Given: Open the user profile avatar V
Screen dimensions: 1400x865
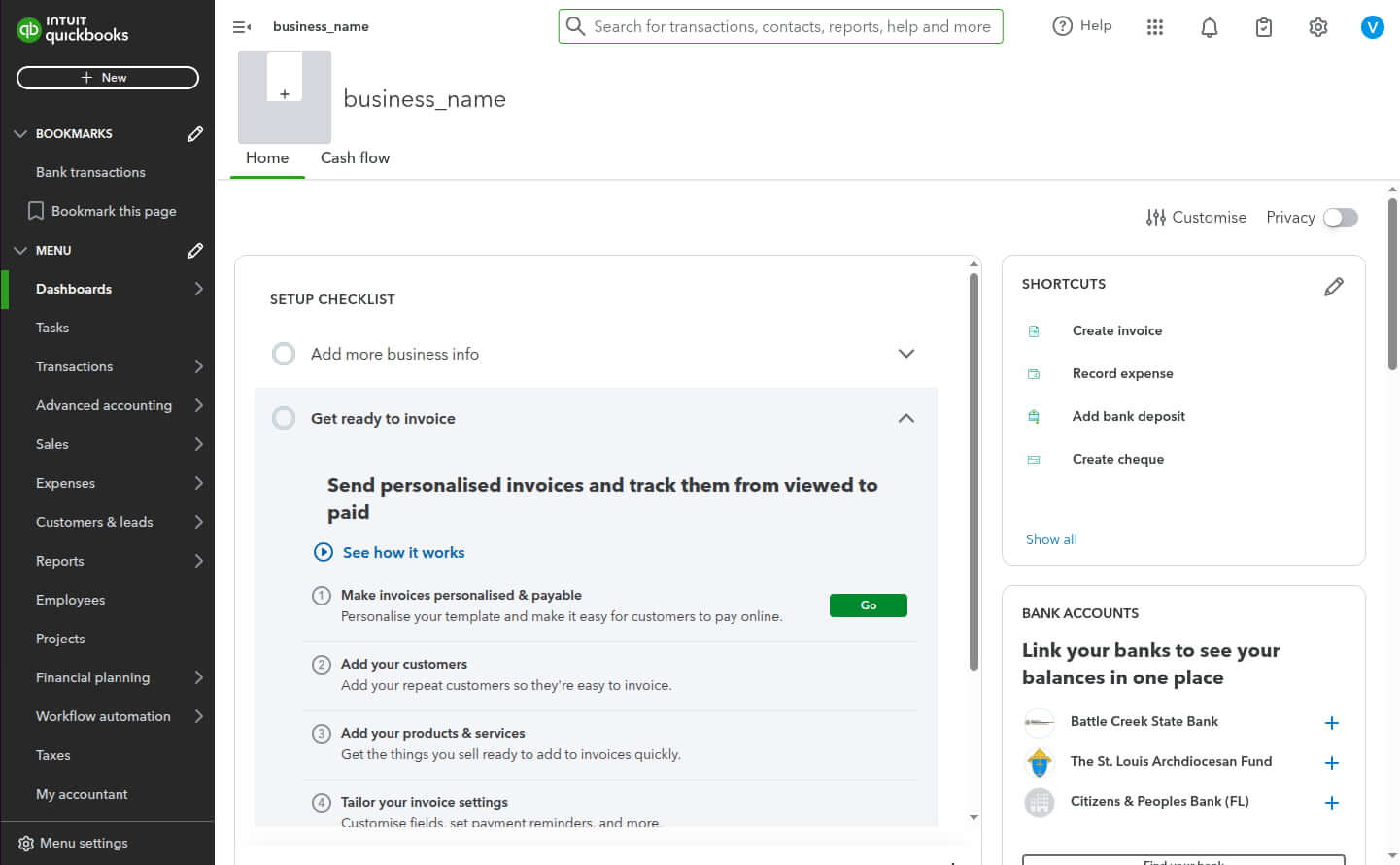Looking at the screenshot, I should click(x=1372, y=27).
